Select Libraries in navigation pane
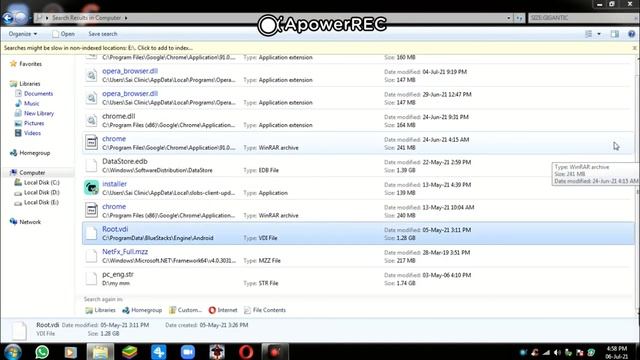Screen dimensions: 640x360 (29, 84)
